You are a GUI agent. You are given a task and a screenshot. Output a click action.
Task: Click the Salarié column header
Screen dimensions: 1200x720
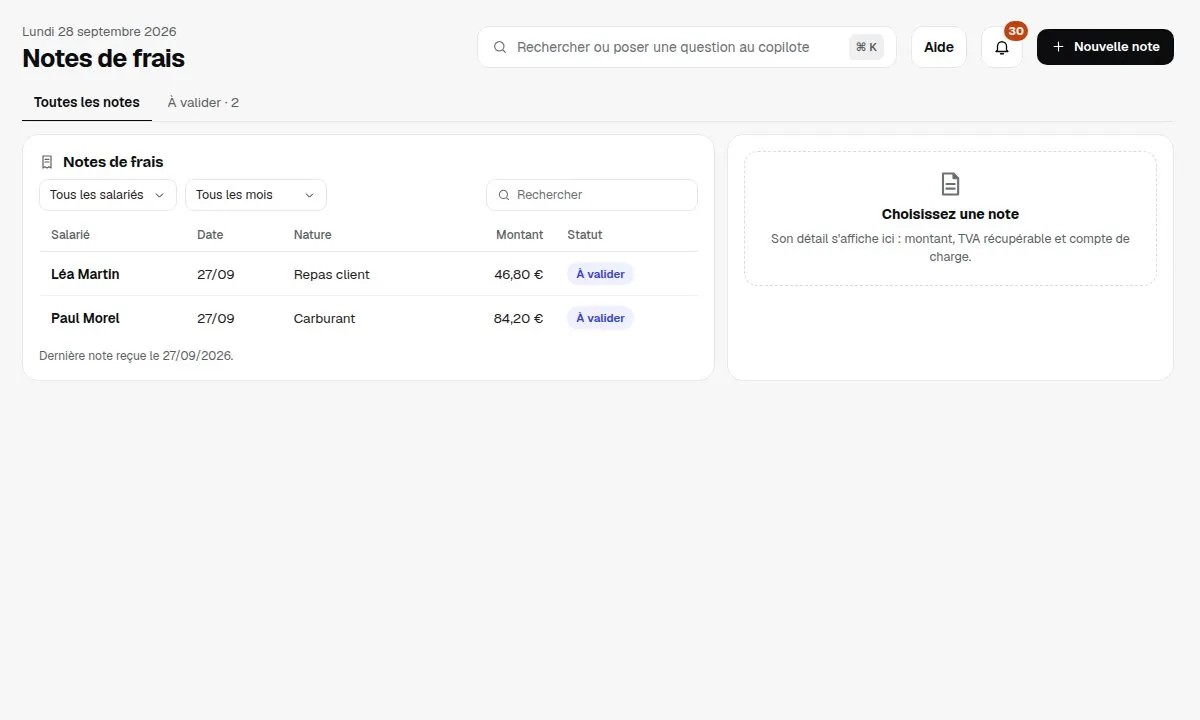(71, 235)
